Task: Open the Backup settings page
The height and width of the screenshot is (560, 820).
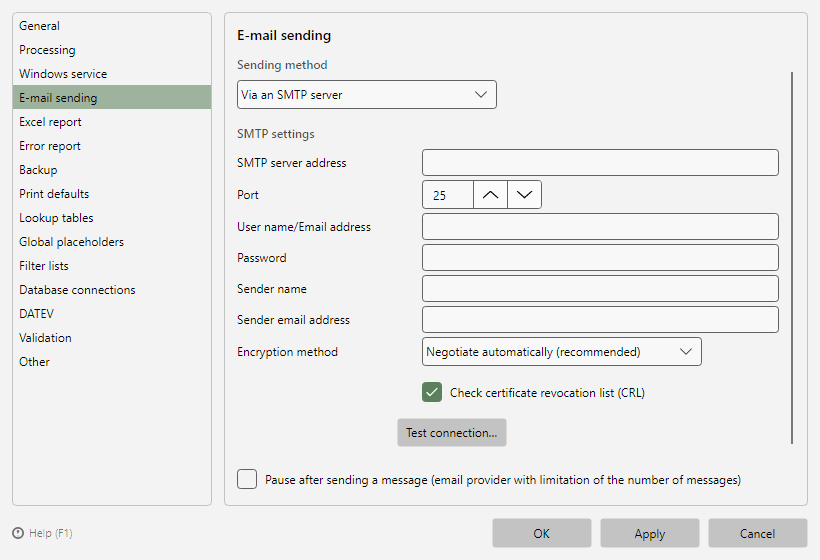Action: [112, 170]
